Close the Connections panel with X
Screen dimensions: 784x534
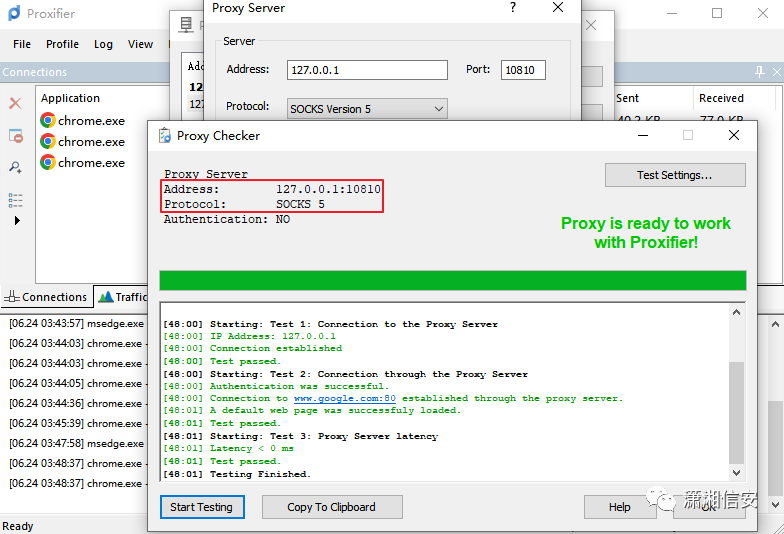(776, 72)
